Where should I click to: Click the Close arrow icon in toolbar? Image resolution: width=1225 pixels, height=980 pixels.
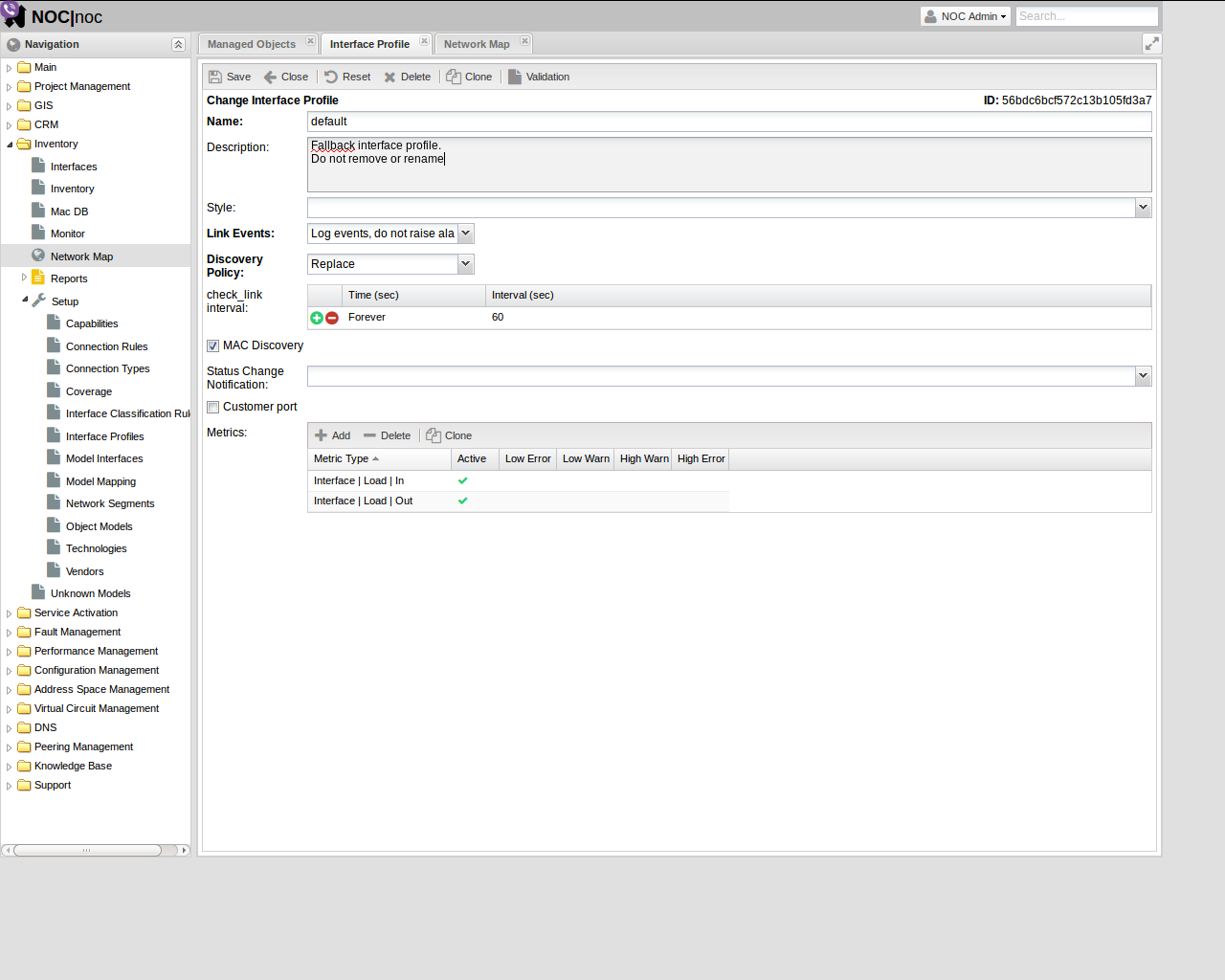pyautogui.click(x=270, y=77)
